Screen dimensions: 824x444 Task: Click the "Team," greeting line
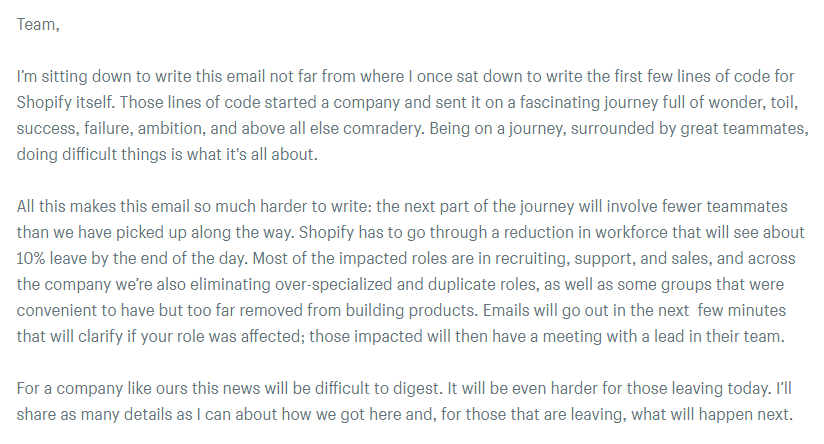point(38,25)
